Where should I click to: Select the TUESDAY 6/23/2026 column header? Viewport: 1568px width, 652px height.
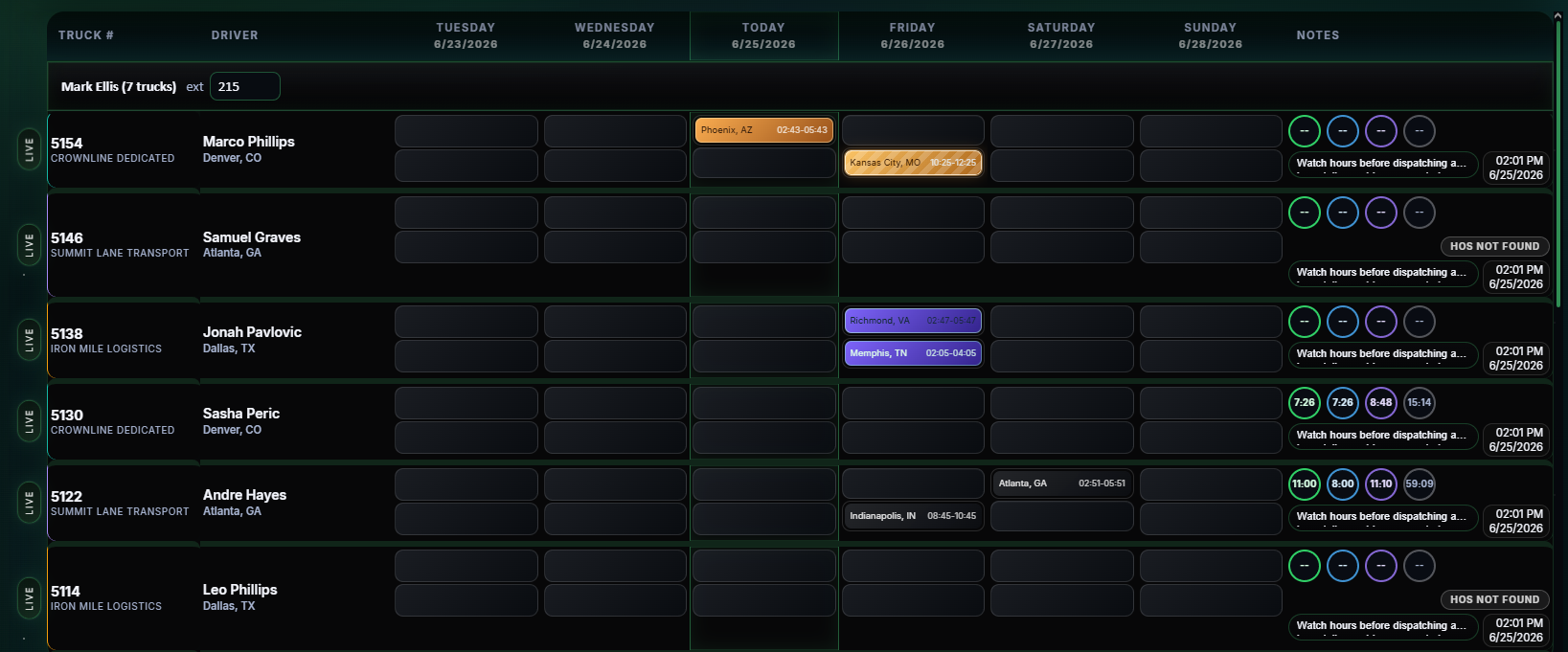[x=466, y=35]
